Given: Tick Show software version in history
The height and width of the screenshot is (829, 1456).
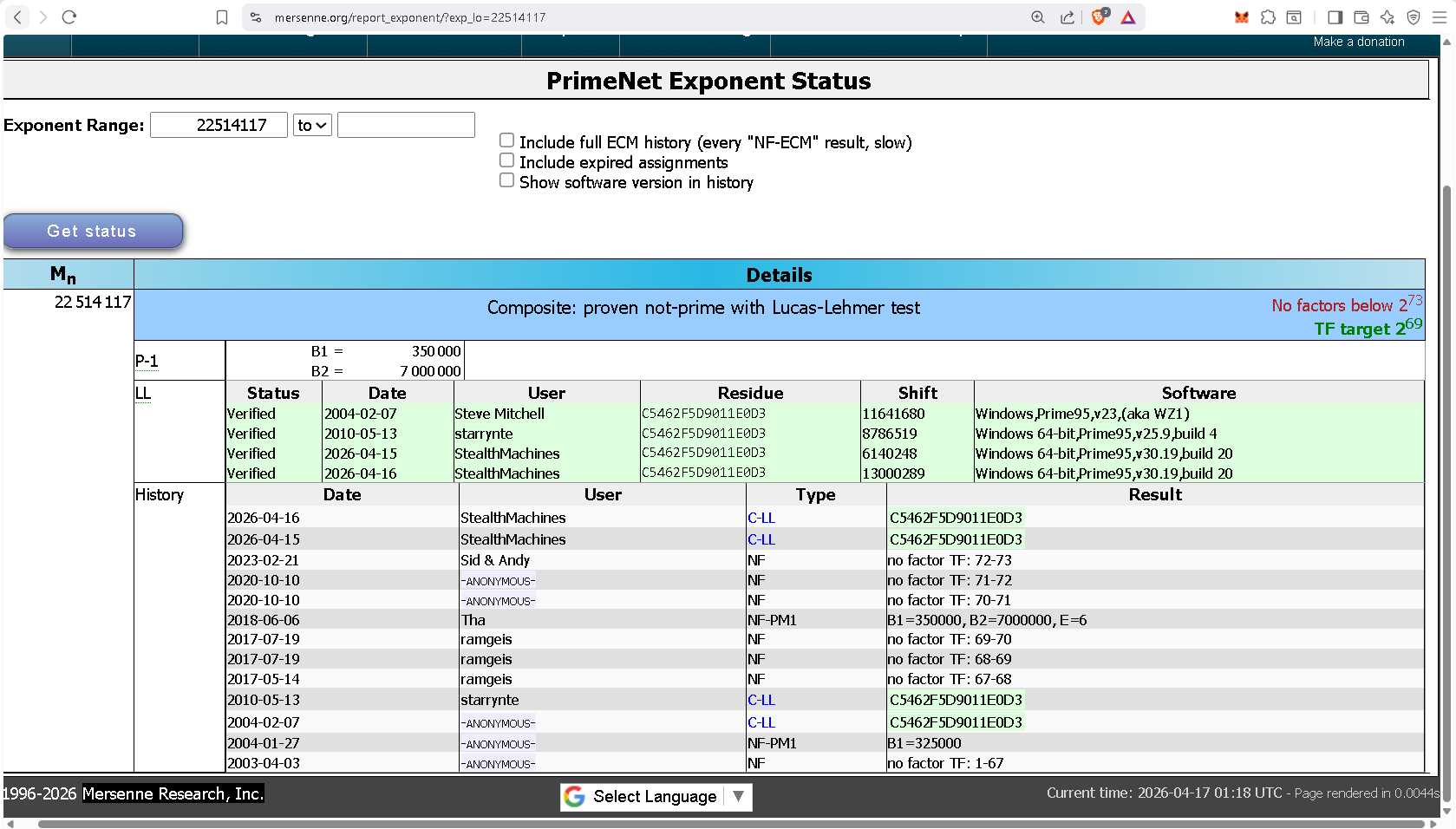Looking at the screenshot, I should (x=507, y=180).
